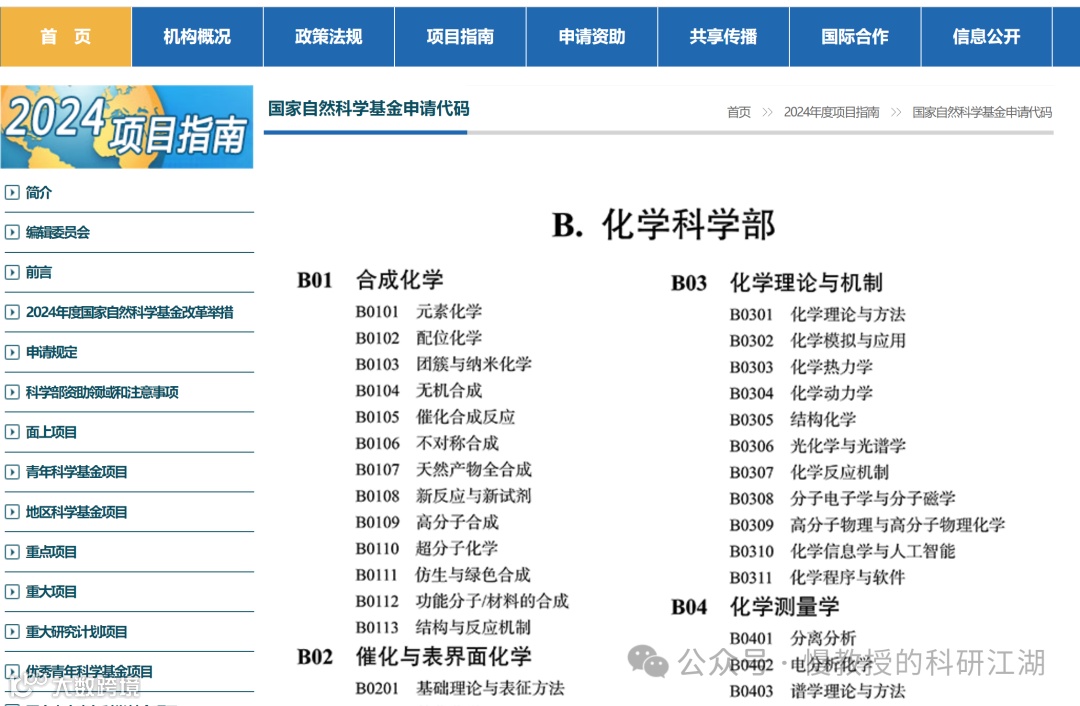Click the B0103 团簇与纳米化学 entry
The width and height of the screenshot is (1080, 706).
[x=444, y=364]
